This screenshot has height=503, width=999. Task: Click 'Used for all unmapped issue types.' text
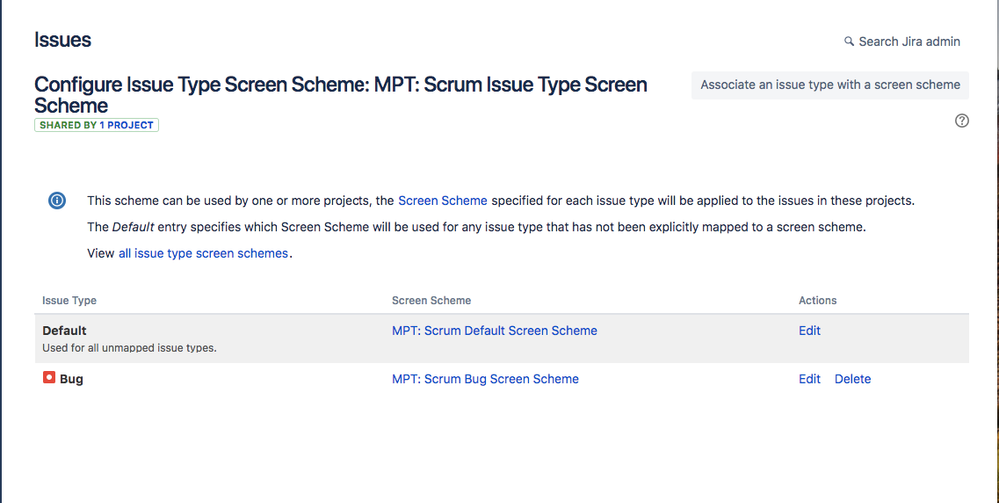(129, 348)
